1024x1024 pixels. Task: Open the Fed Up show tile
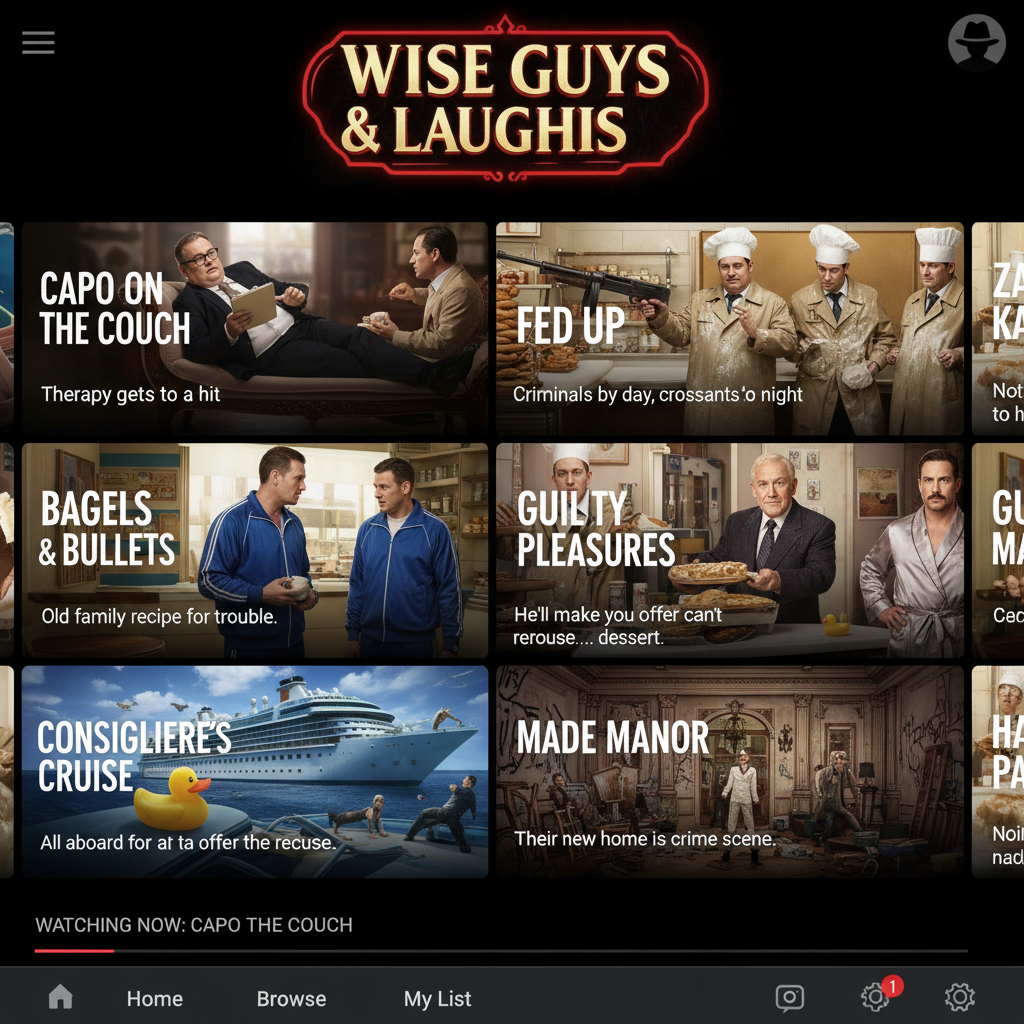tap(730, 328)
